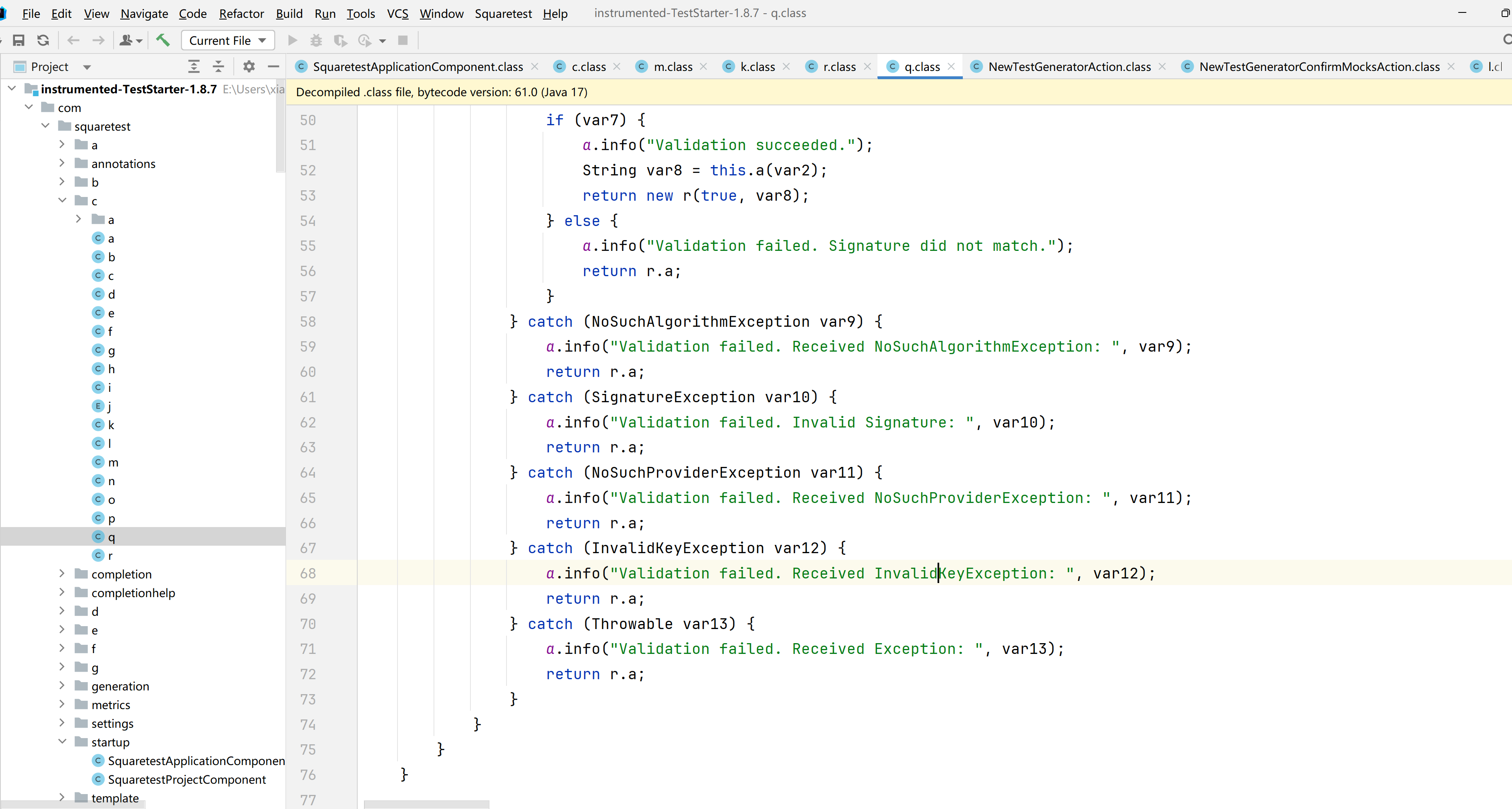
Task: Switch to NewTestGeneratorConfirmMocksAction.class tab
Action: pyautogui.click(x=1319, y=66)
